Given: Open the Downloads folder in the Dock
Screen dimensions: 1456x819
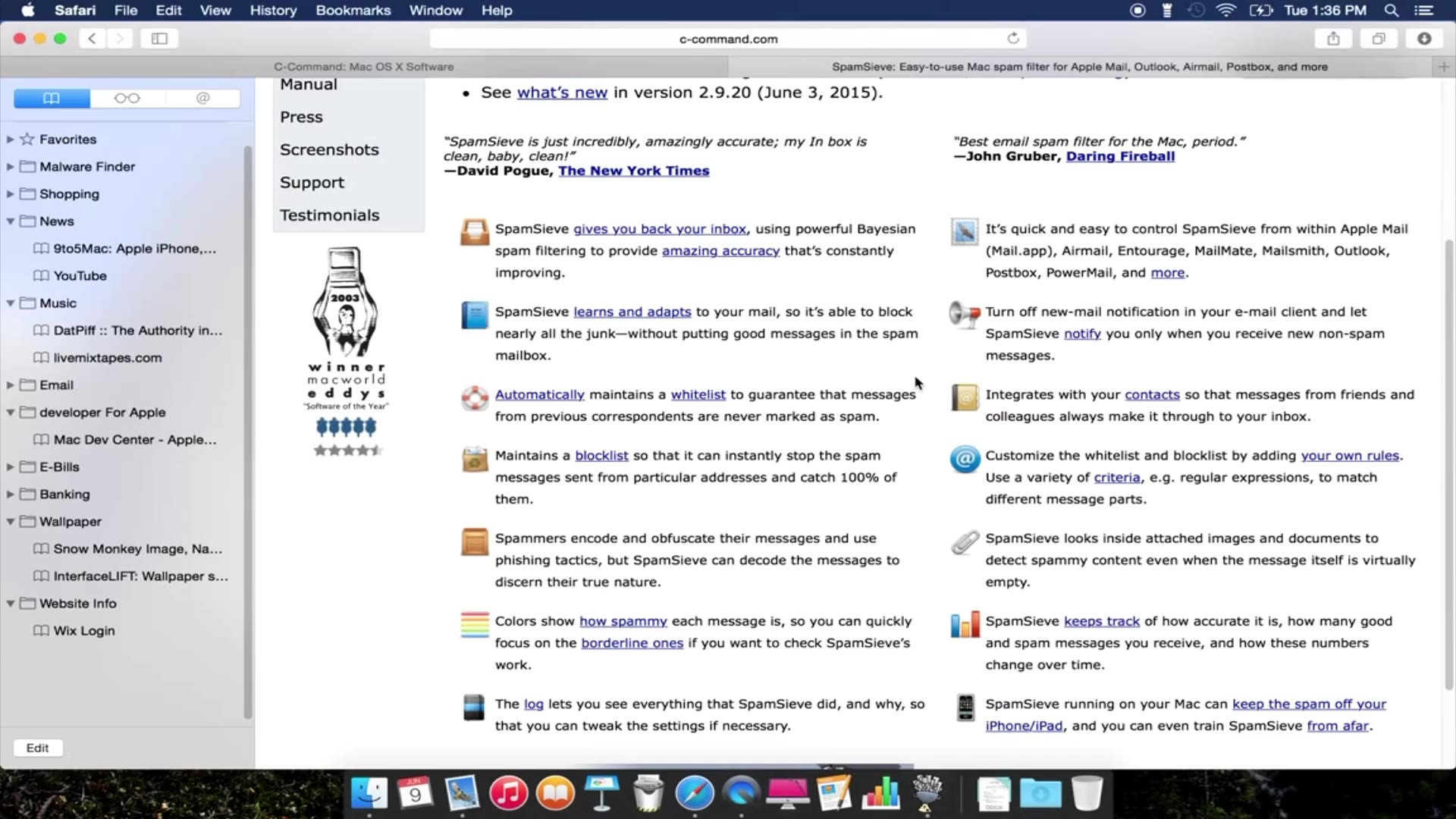Looking at the screenshot, I should coord(1040,793).
